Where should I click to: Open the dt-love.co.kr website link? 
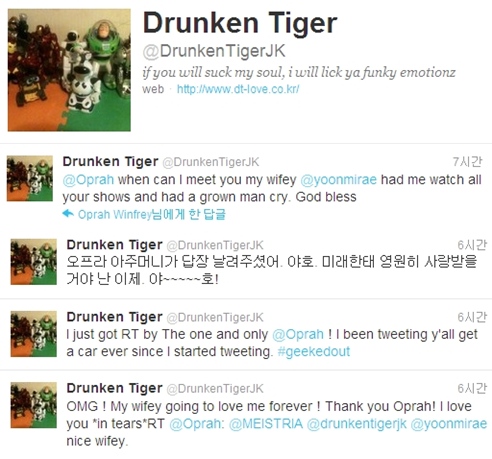238,89
